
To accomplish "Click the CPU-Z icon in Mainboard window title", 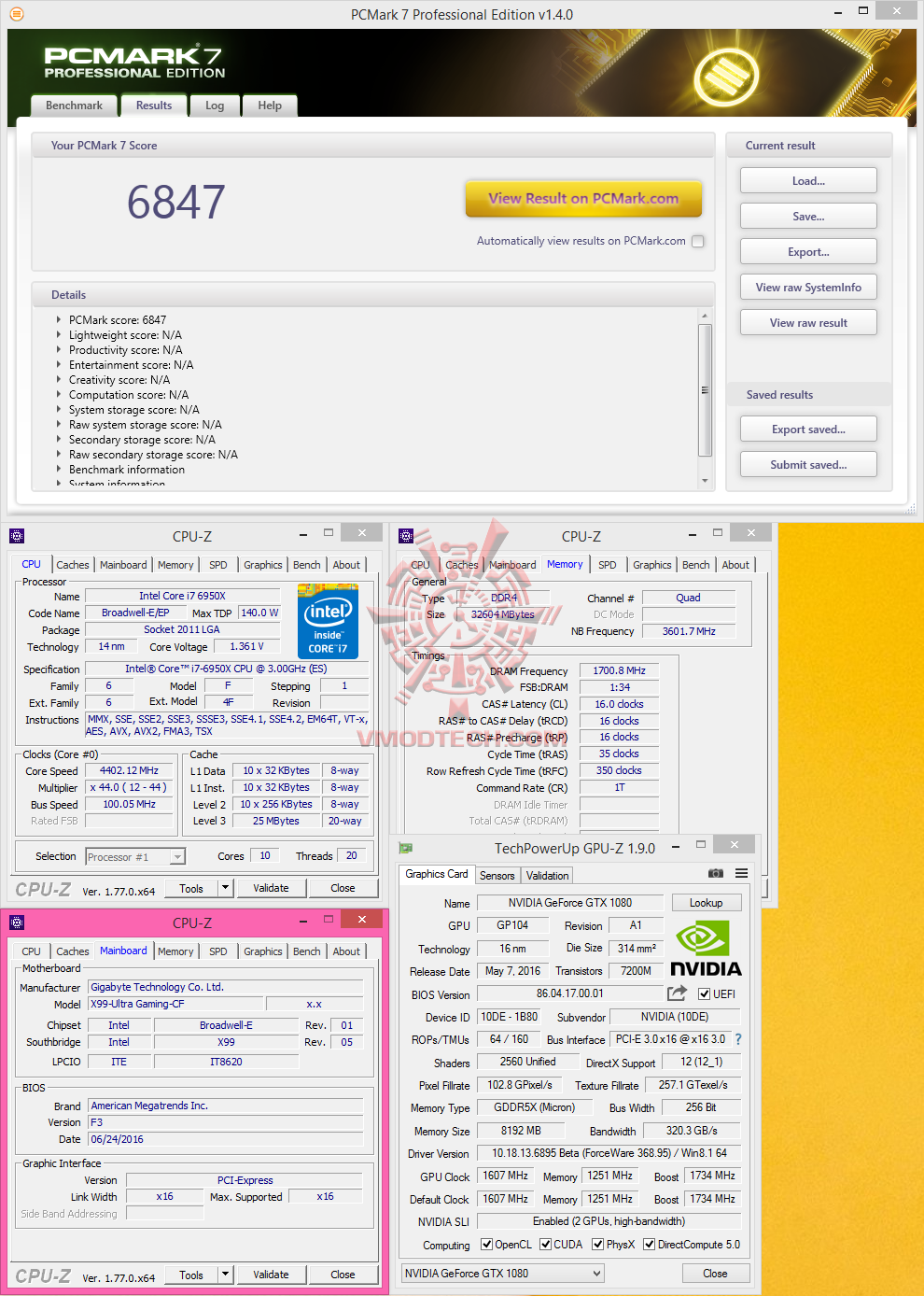I will tap(17, 923).
